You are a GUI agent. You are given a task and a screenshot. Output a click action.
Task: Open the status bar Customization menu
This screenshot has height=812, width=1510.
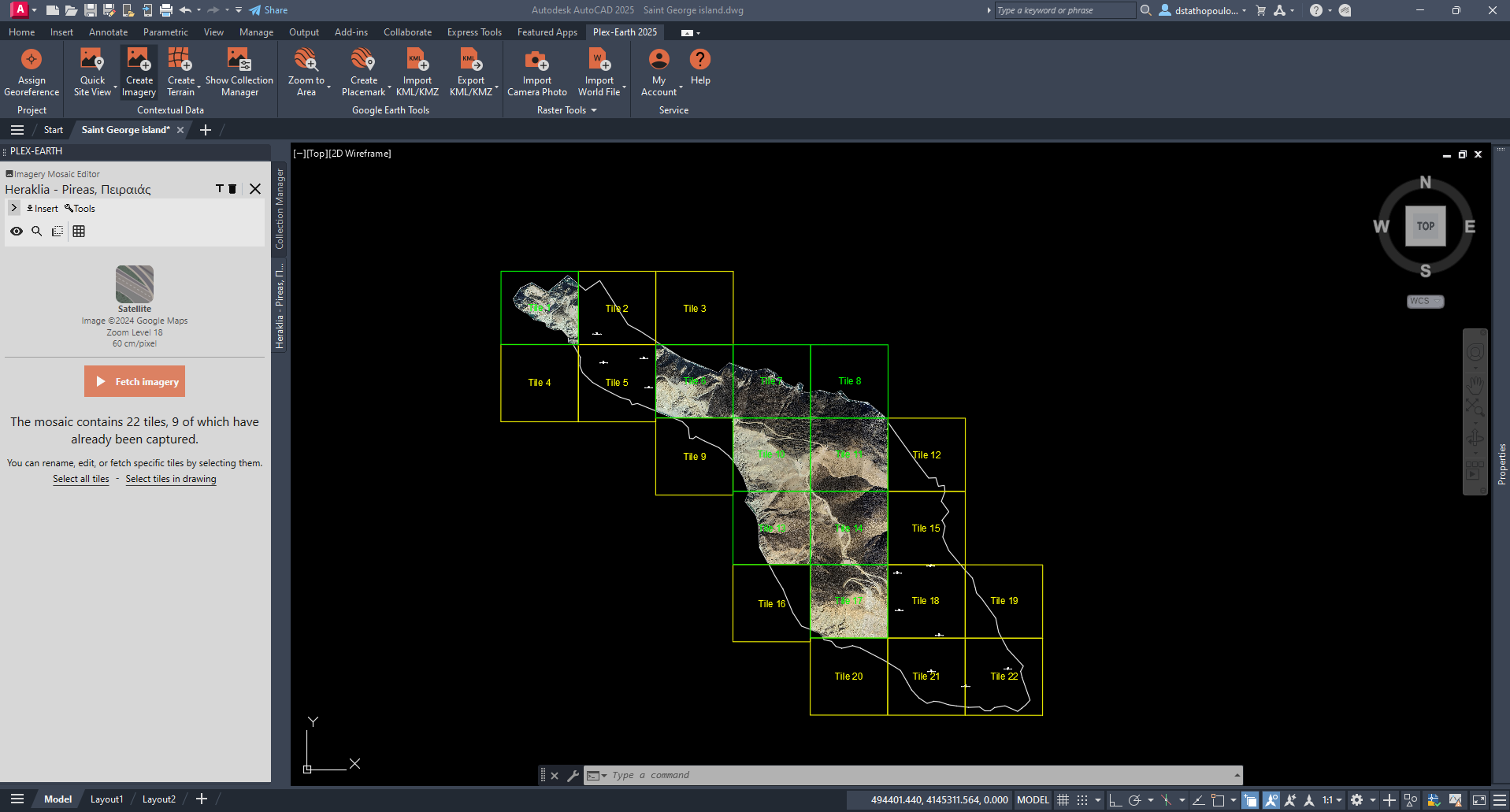tap(1499, 800)
